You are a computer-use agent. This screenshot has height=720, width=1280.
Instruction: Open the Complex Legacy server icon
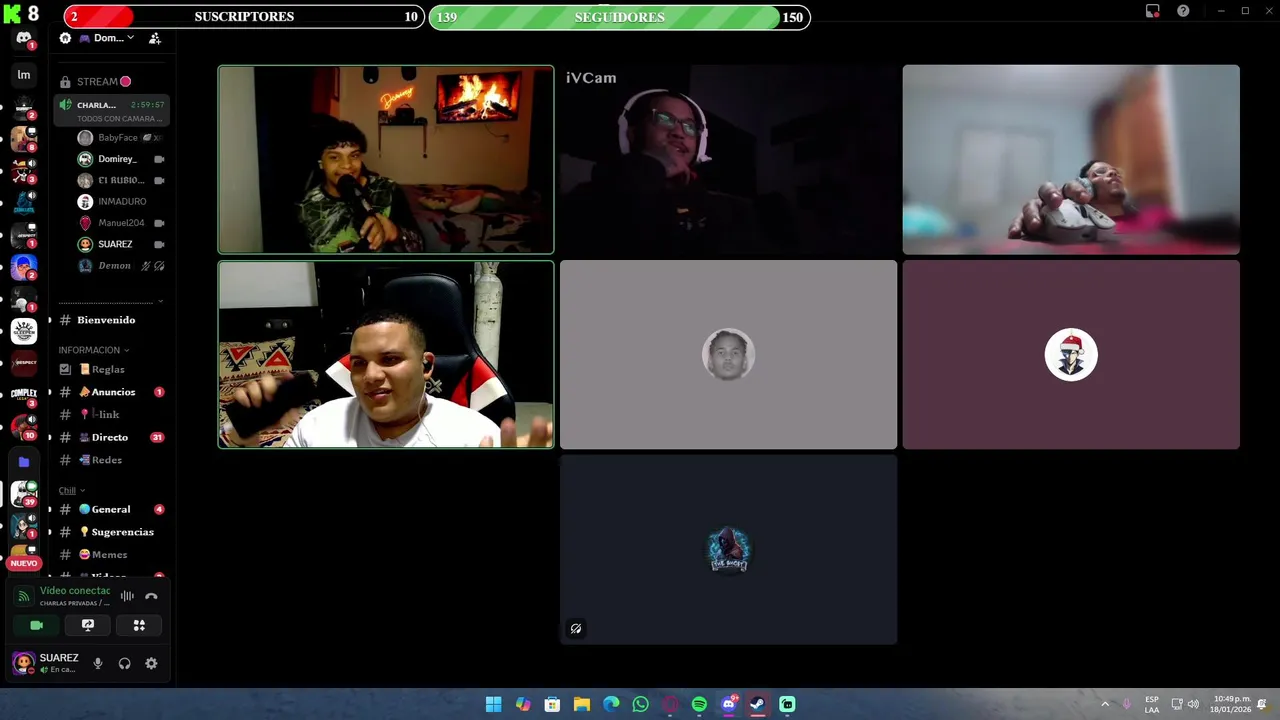point(24,395)
